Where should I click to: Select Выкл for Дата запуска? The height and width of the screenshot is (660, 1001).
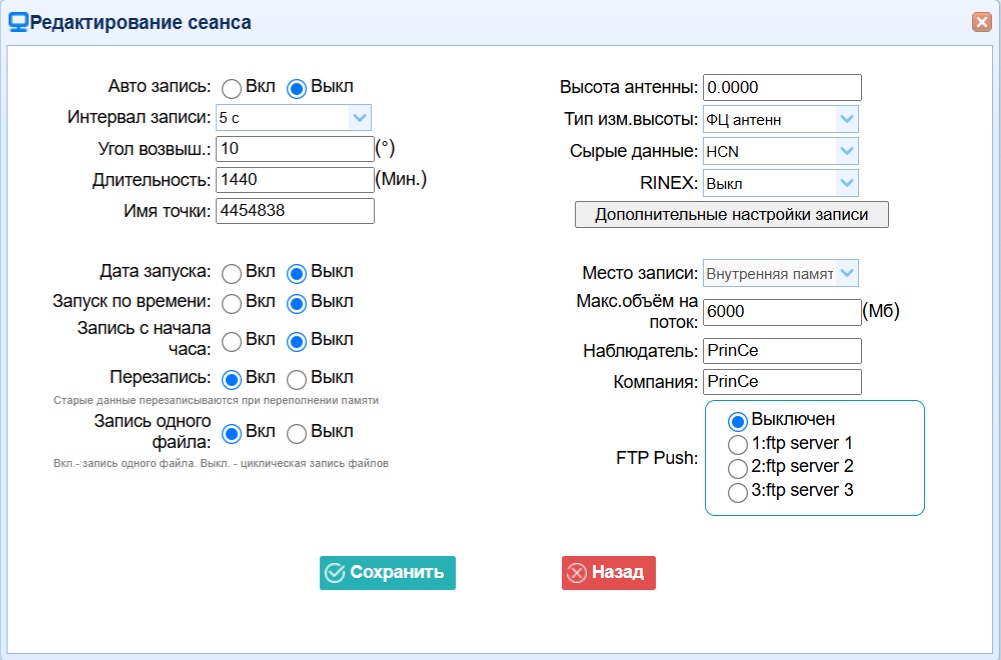[x=296, y=273]
